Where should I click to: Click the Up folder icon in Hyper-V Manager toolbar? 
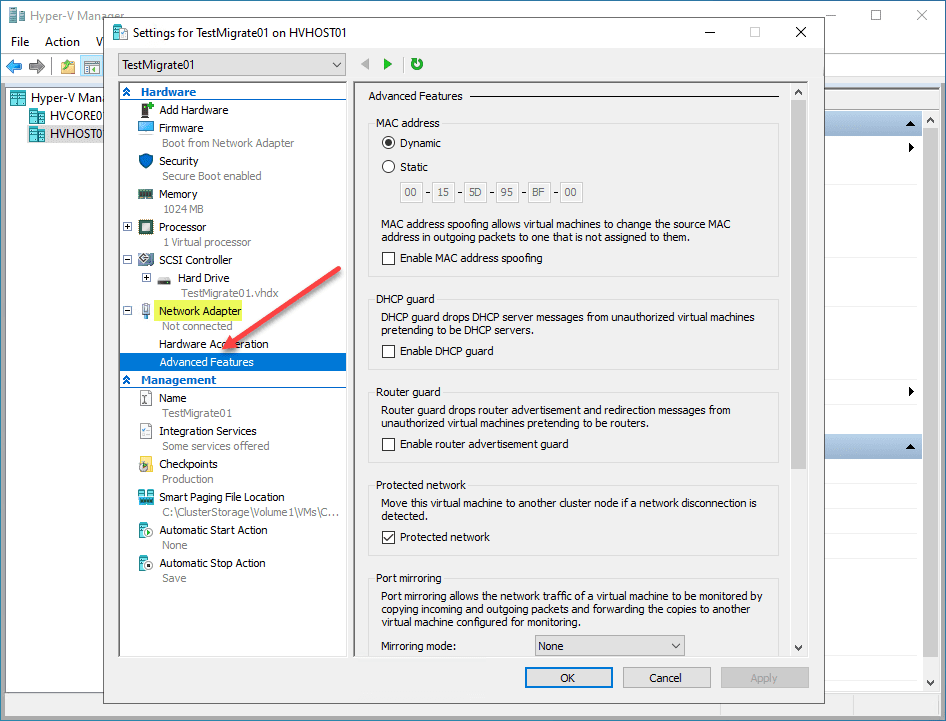[x=68, y=66]
